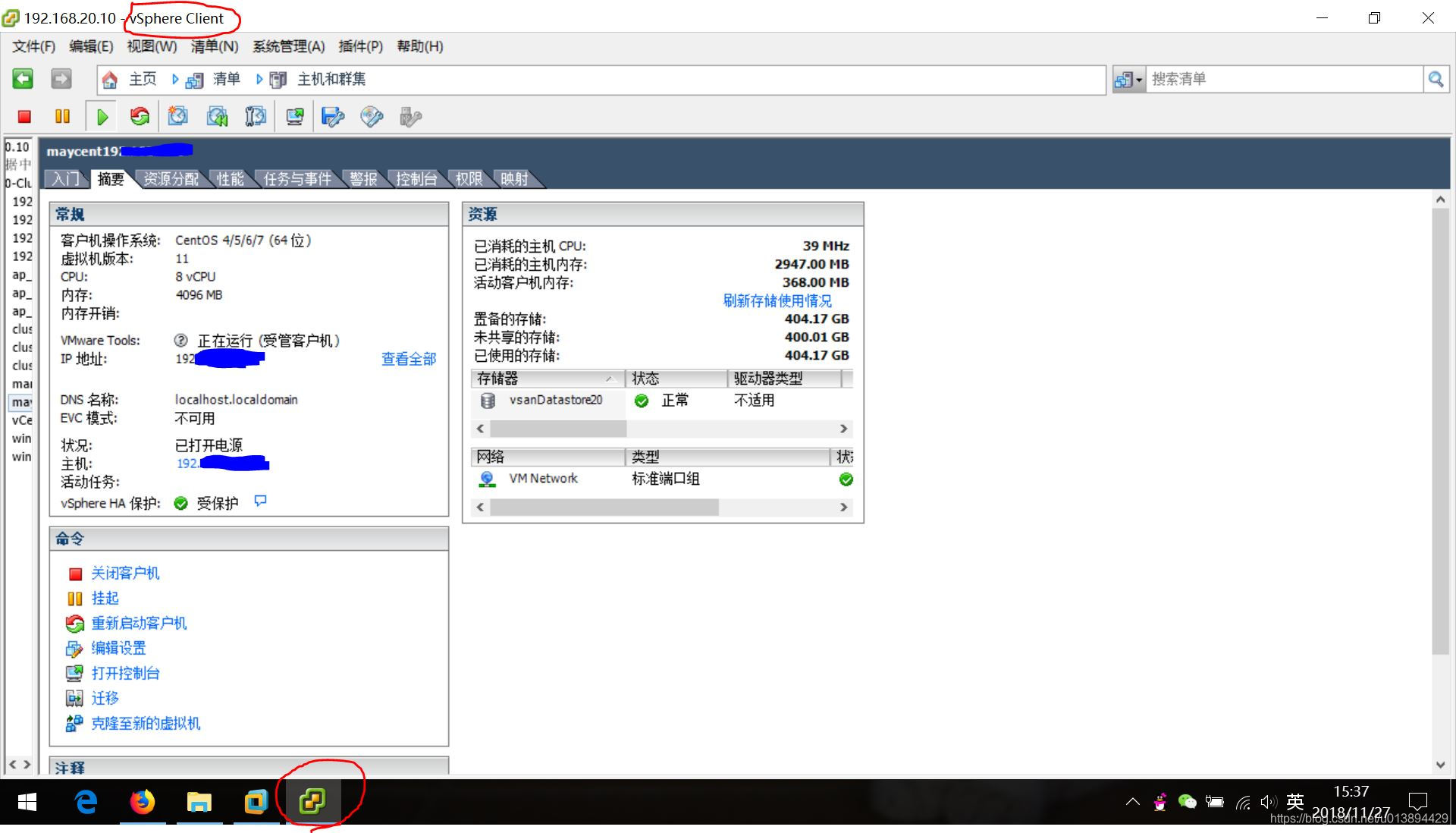
Task: Open Edge browser from the taskbar
Action: tap(86, 801)
